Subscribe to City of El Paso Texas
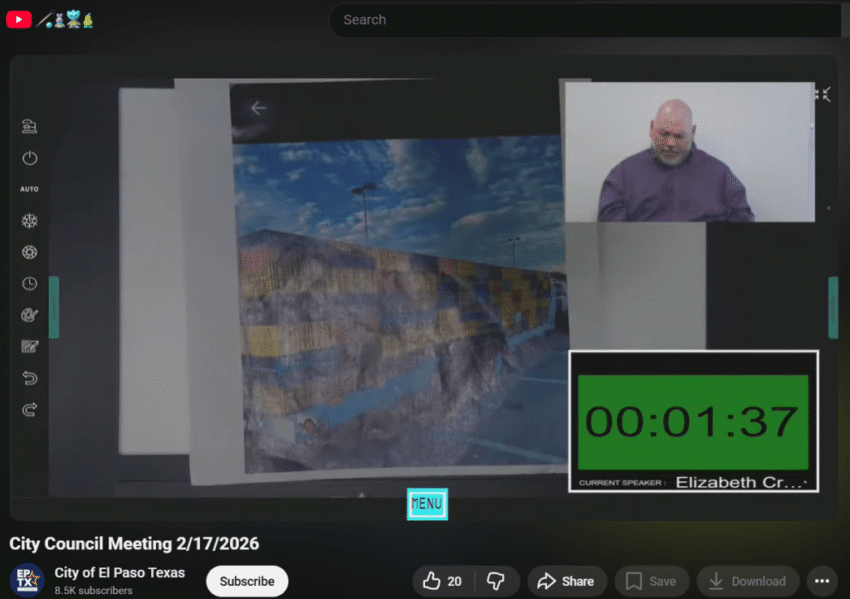 point(247,581)
